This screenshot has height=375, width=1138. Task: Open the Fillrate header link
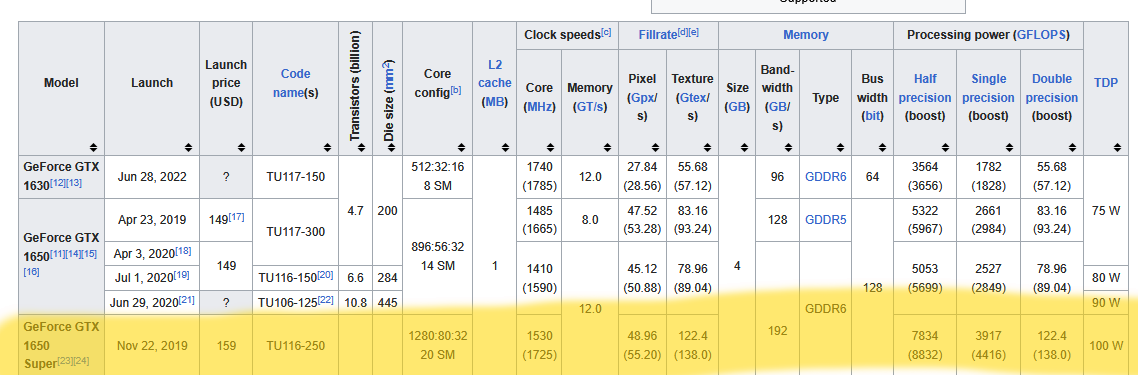click(x=657, y=35)
